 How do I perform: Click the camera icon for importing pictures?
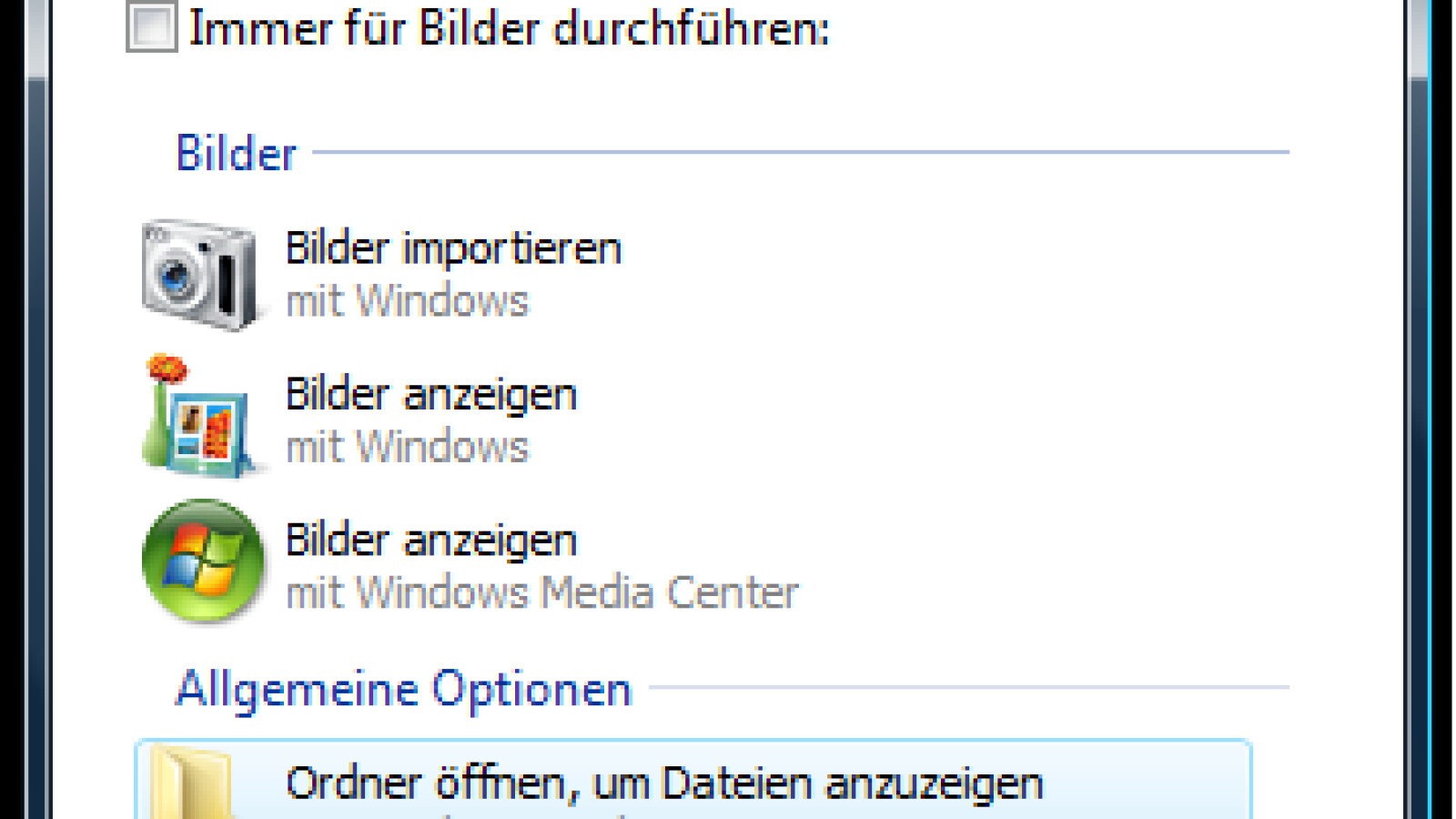(x=199, y=273)
